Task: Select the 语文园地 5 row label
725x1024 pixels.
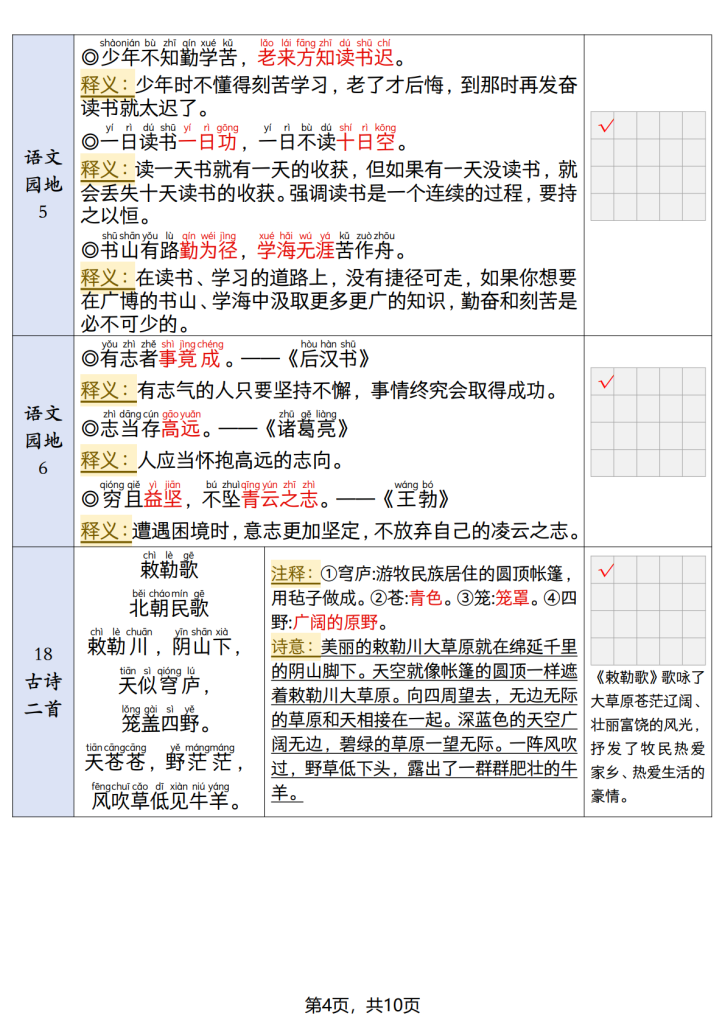Action: tap(42, 185)
